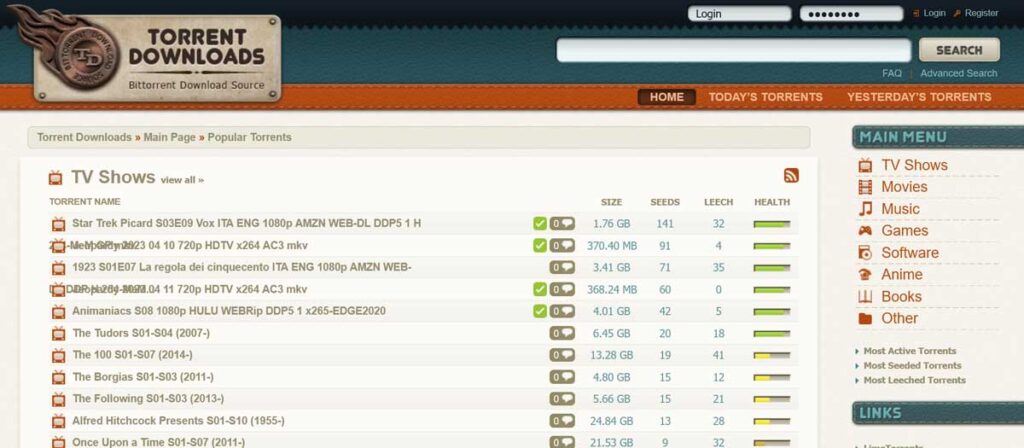Focus the password field

(852, 14)
